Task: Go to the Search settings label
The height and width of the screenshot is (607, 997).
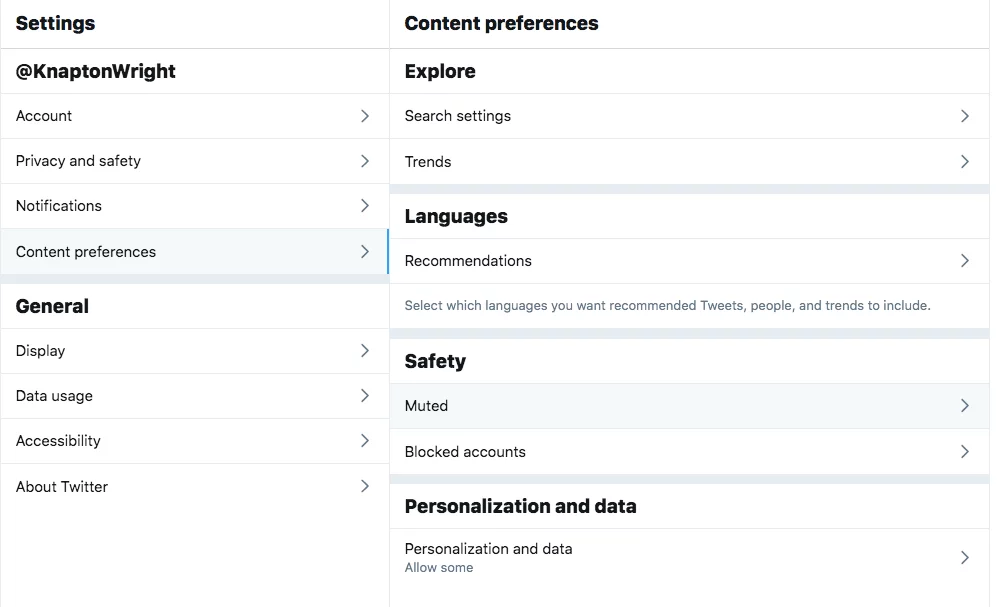Action: 457,116
